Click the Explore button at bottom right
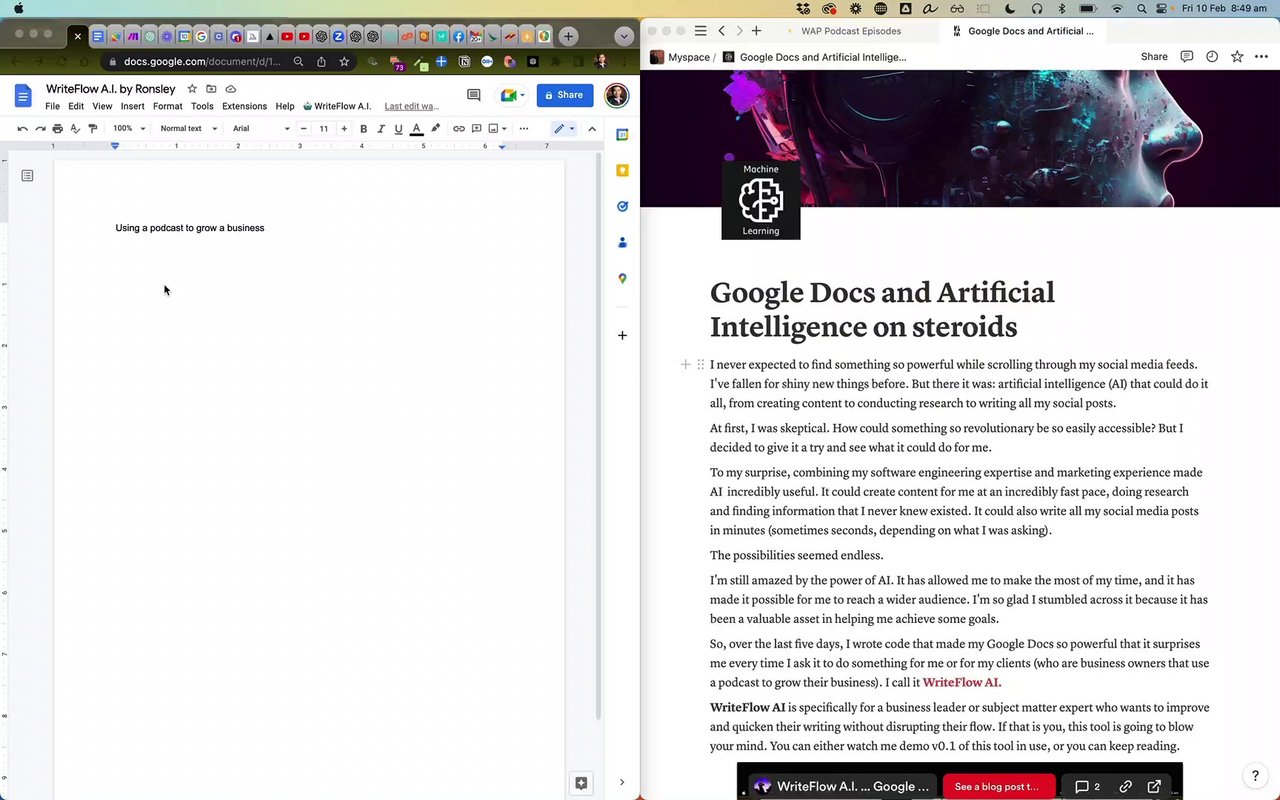1280x800 pixels. pyautogui.click(x=581, y=783)
